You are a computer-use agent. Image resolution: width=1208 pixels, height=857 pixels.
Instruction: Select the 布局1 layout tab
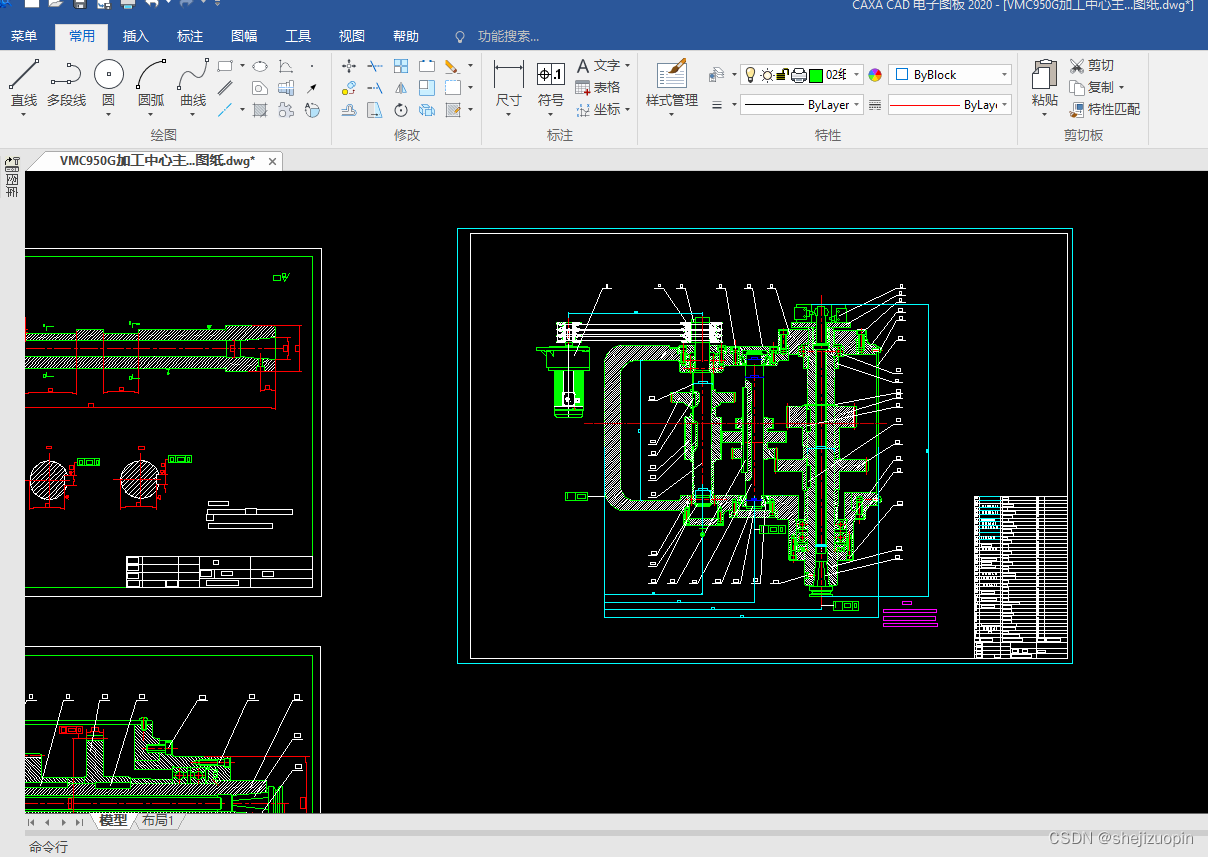[x=157, y=821]
